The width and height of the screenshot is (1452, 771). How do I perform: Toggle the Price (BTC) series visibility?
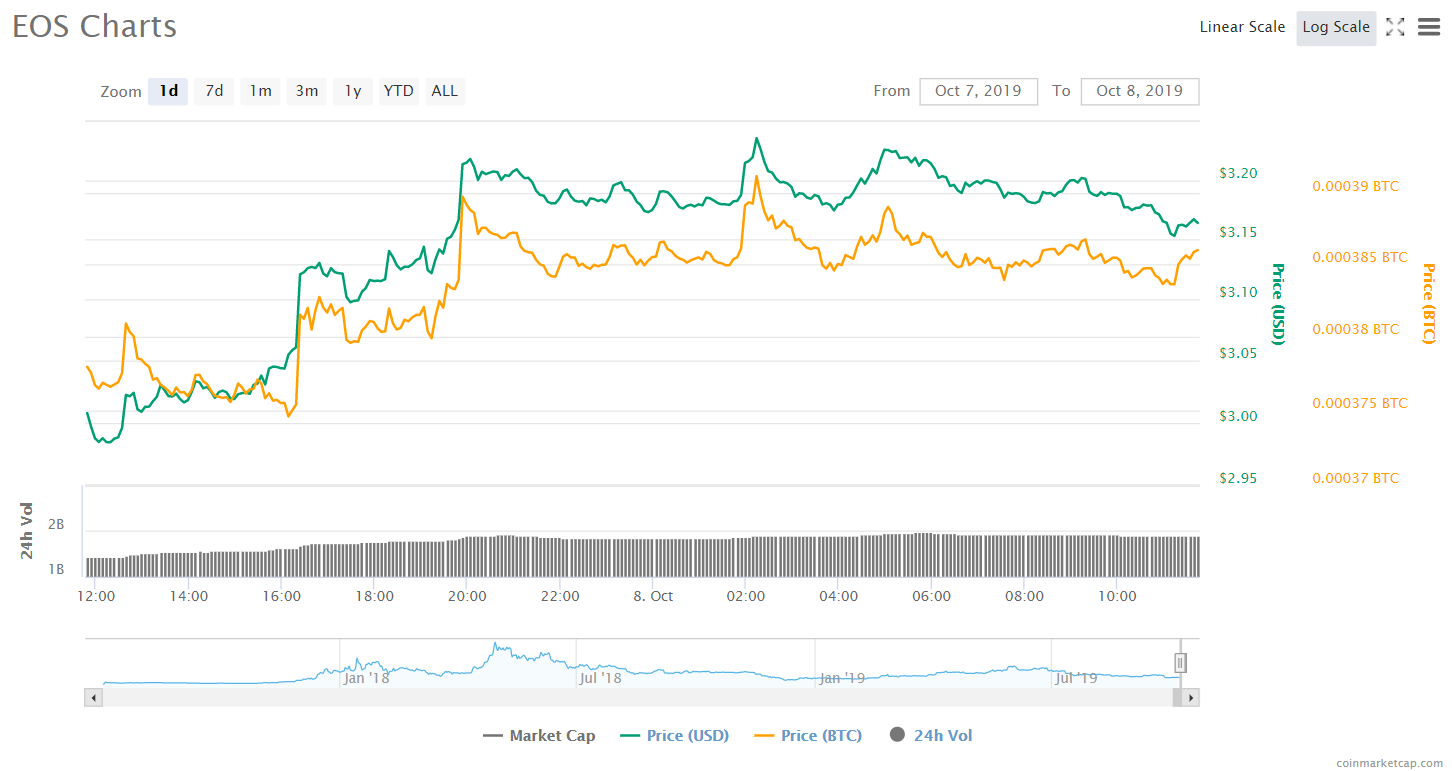point(808,735)
